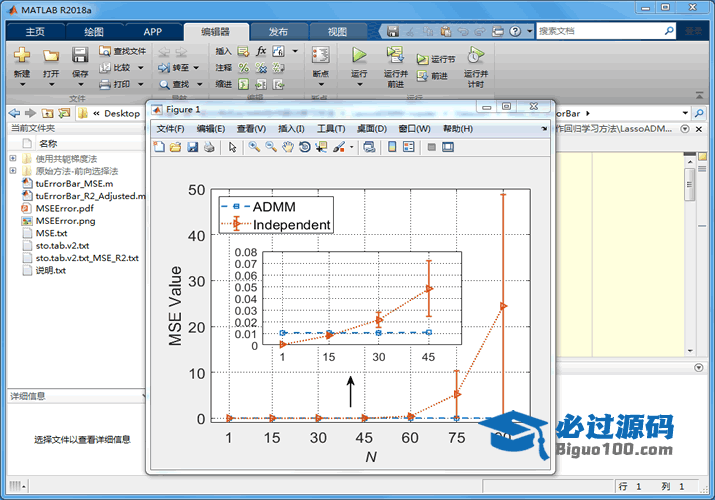Open 文件(F) menu in Figure 1
This screenshot has height=500, width=715.
point(170,129)
